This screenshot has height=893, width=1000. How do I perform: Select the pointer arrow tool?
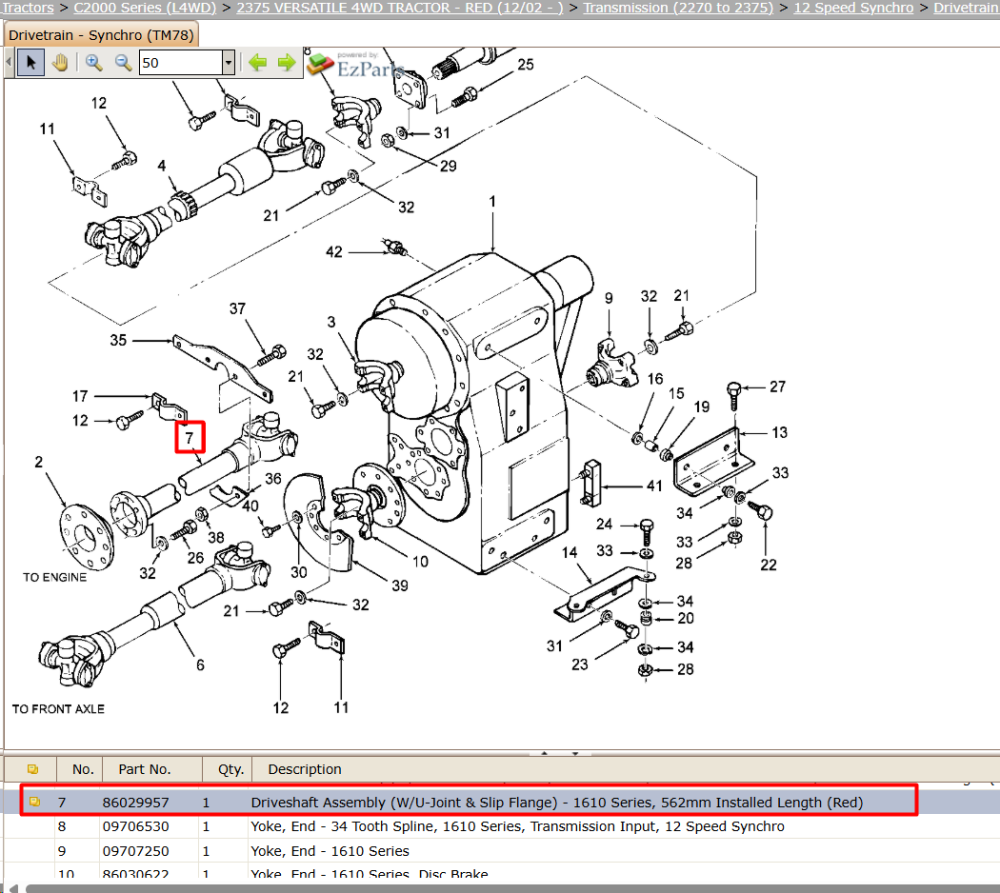(31, 63)
